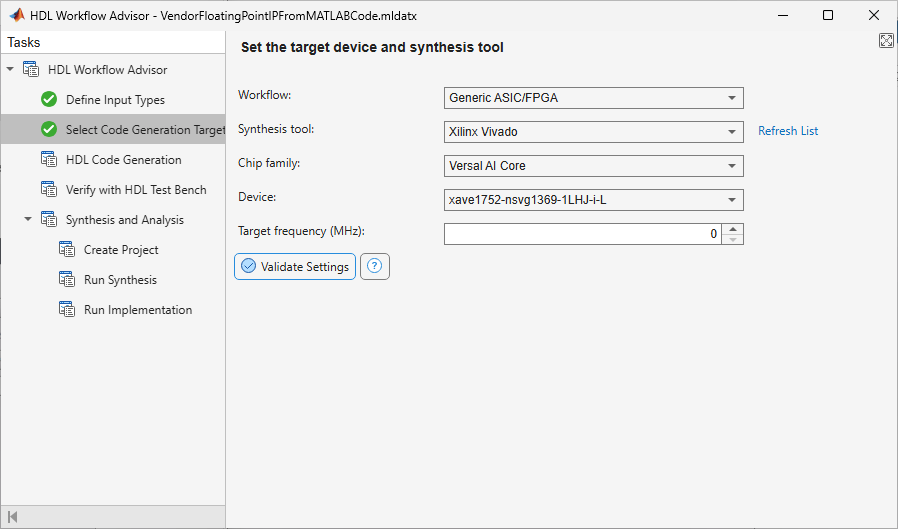Click the Run Synthesis task icon
Viewport: 898px width, 529px height.
[67, 280]
